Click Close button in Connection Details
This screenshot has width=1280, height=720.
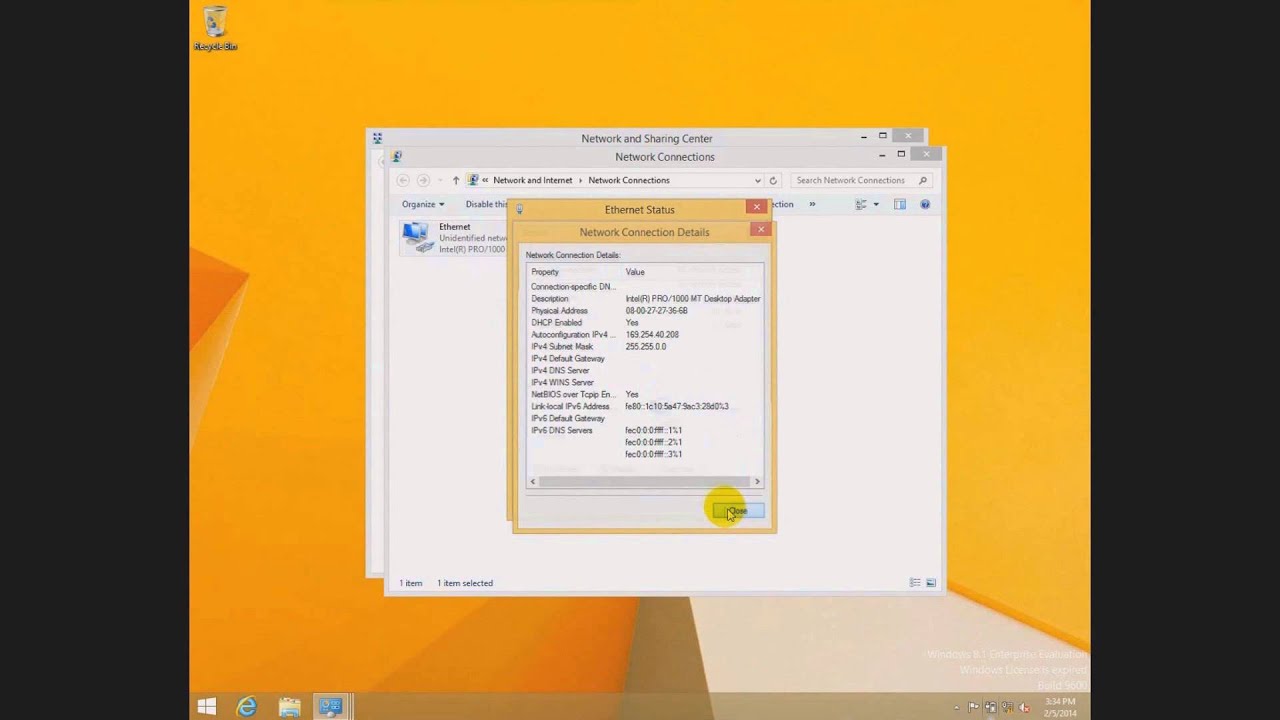pyautogui.click(x=738, y=511)
